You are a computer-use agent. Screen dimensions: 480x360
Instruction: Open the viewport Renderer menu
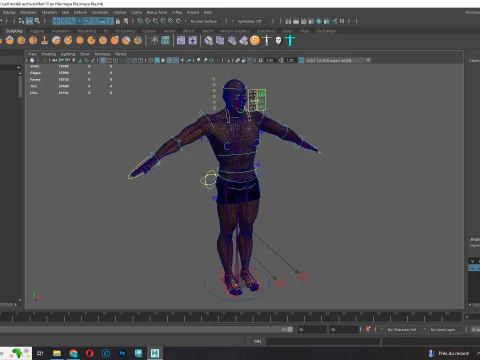[102, 54]
